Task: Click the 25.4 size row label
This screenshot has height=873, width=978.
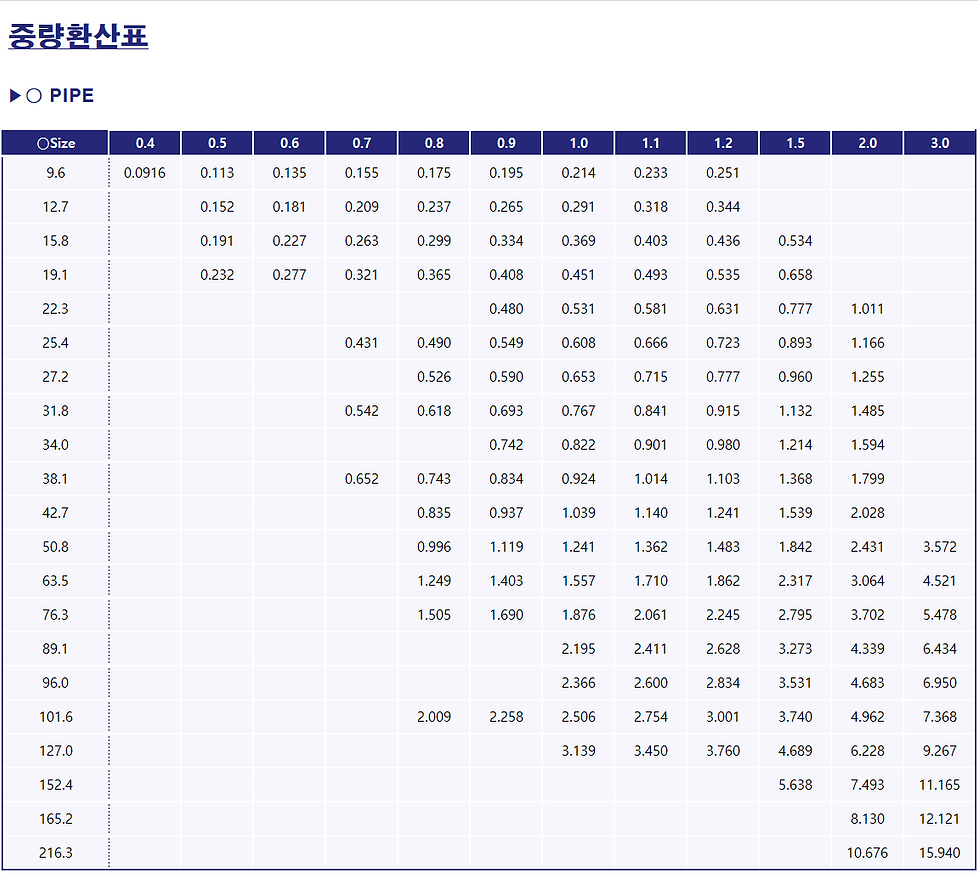Action: click(x=56, y=343)
